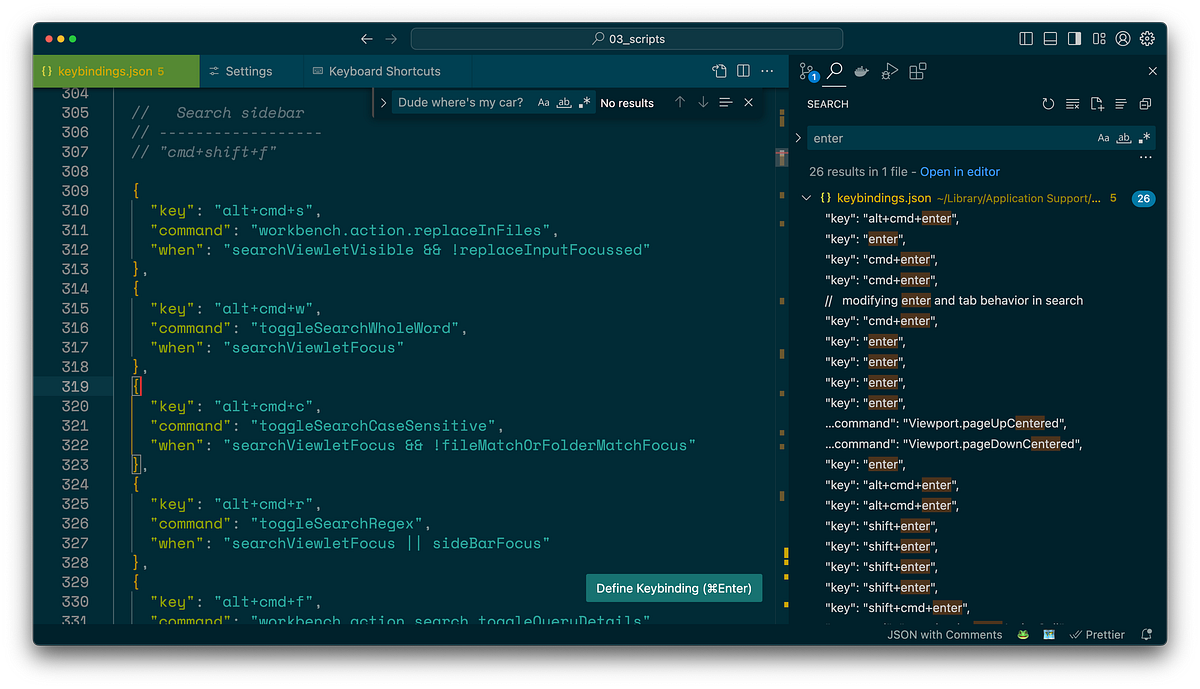Toggle whole word match in the find widget
Viewport: 1200px width, 689px height.
tap(563, 101)
